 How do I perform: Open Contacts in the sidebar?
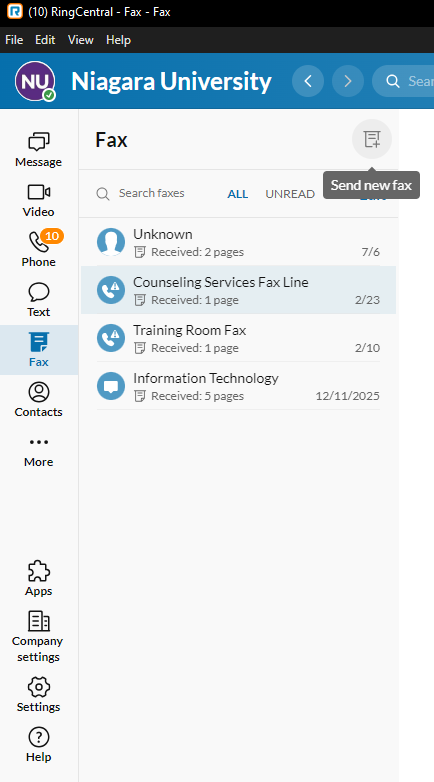click(38, 399)
